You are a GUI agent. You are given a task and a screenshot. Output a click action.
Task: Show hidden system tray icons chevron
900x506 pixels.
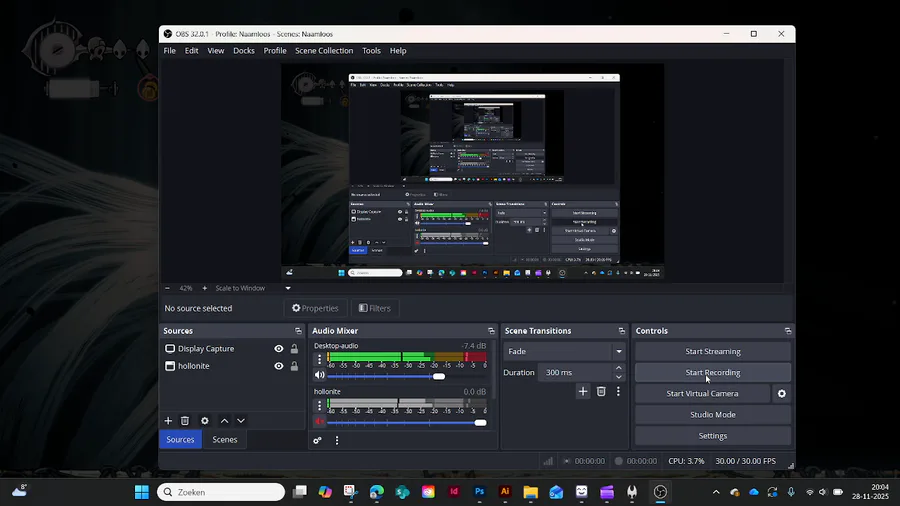pyautogui.click(x=716, y=492)
